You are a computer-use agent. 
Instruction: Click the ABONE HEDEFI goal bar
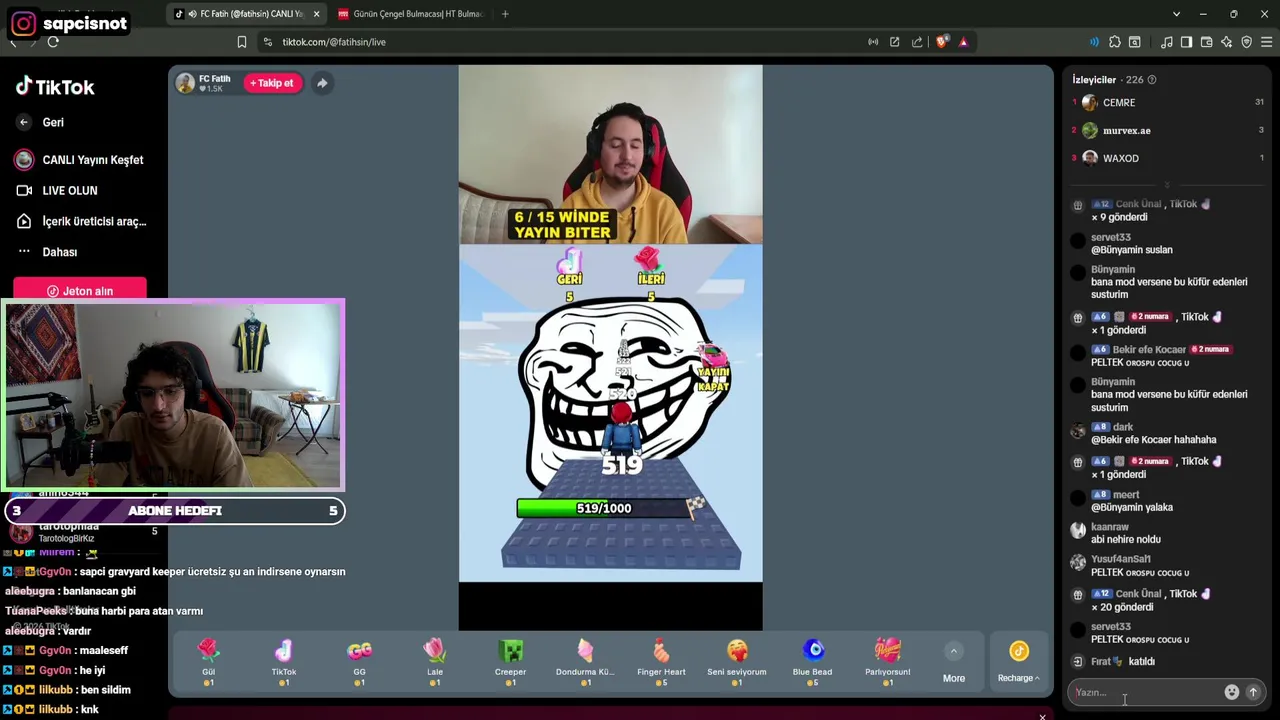point(175,511)
